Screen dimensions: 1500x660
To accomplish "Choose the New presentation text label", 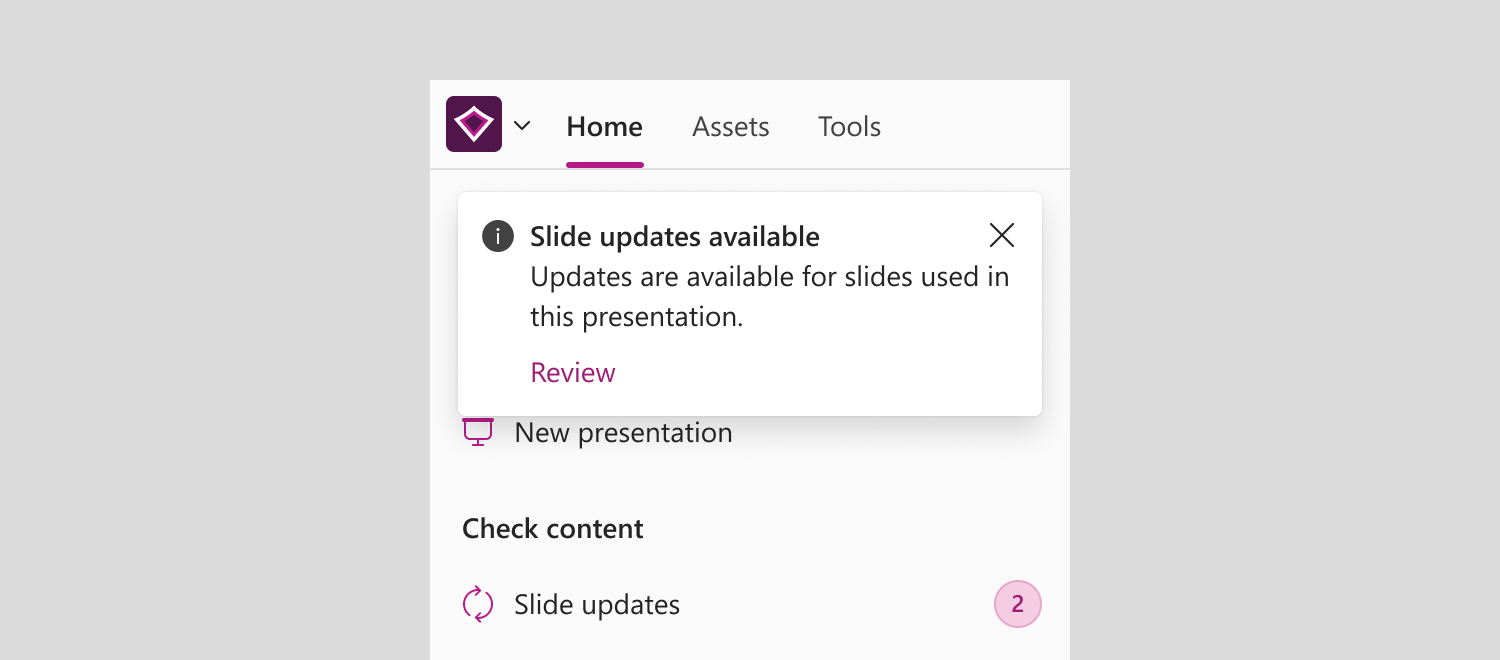I will point(623,433).
